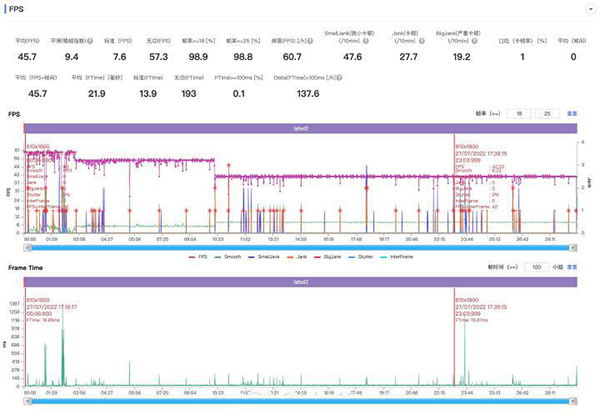Select the purple label2 bar above Frame Time chart

tap(298, 282)
